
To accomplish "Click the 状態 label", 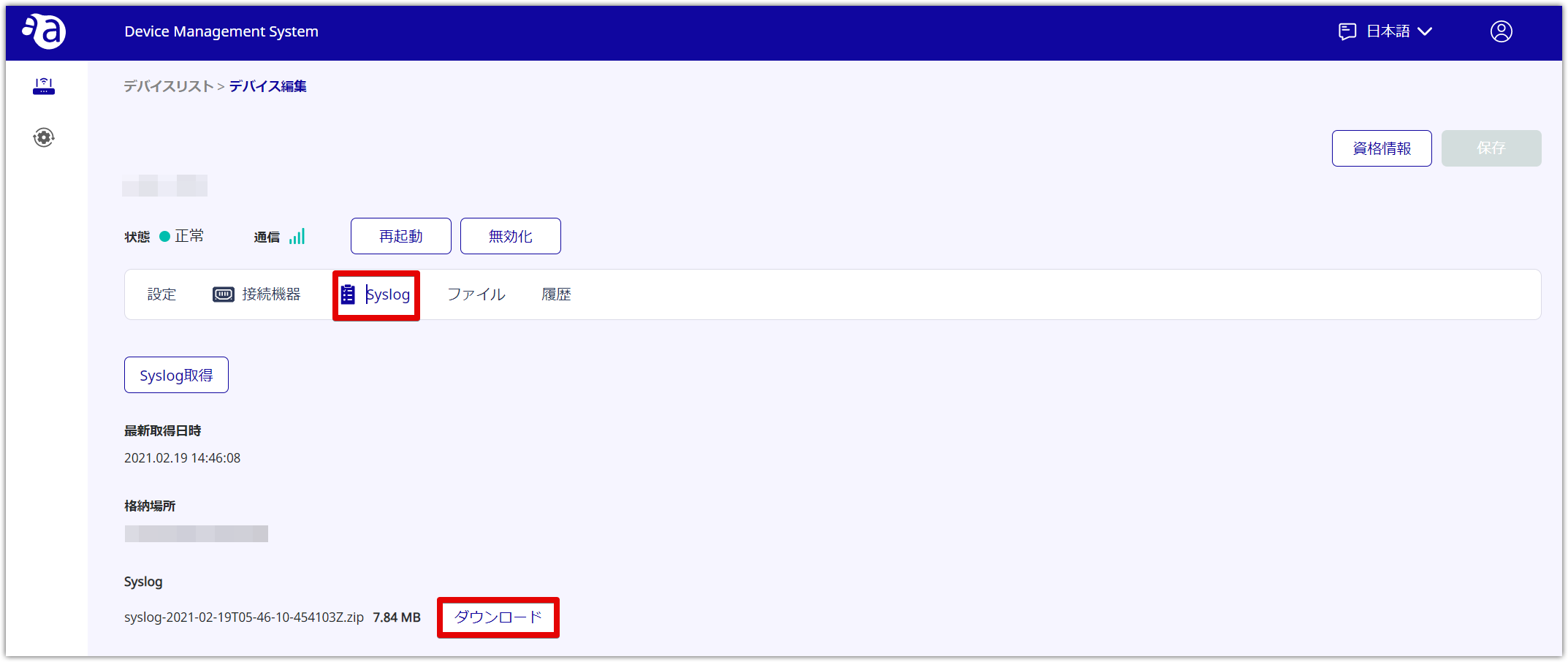I will click(x=137, y=237).
